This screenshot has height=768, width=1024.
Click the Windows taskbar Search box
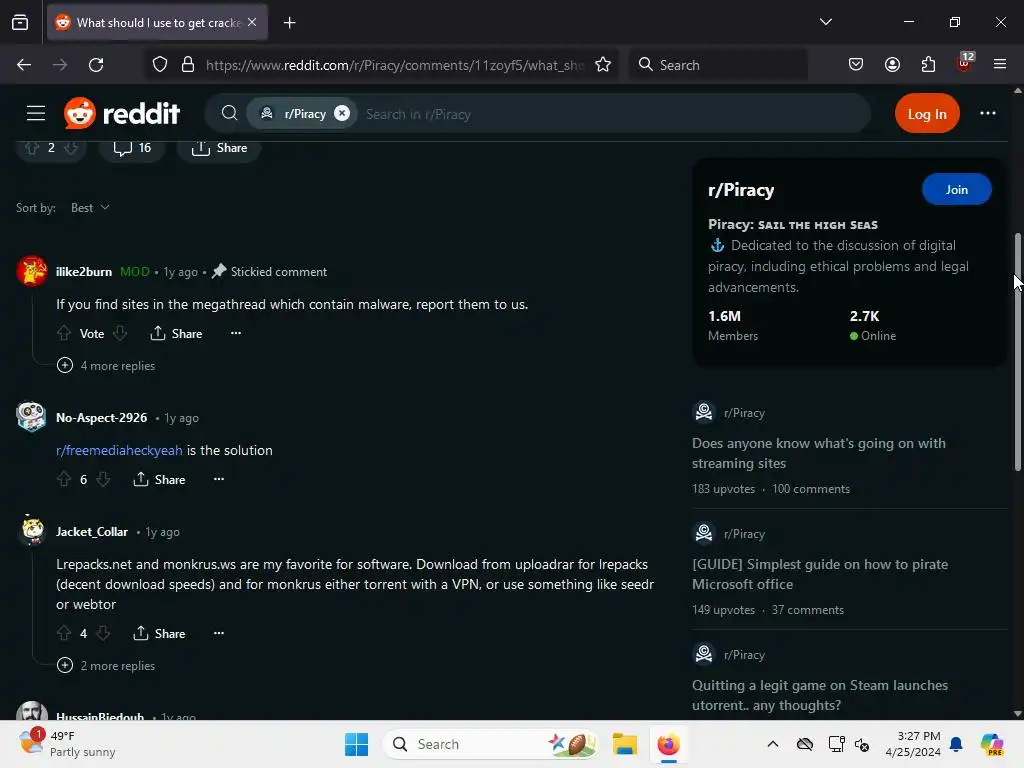tap(491, 744)
